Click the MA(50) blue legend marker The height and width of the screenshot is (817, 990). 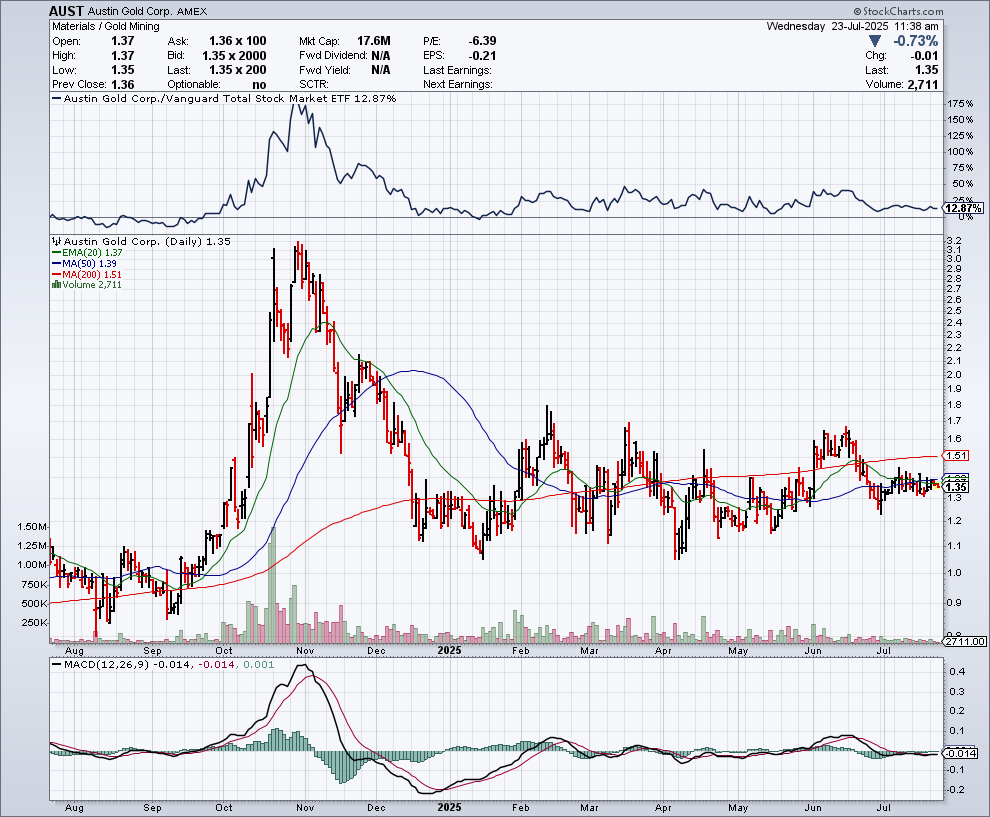pyautogui.click(x=55, y=264)
